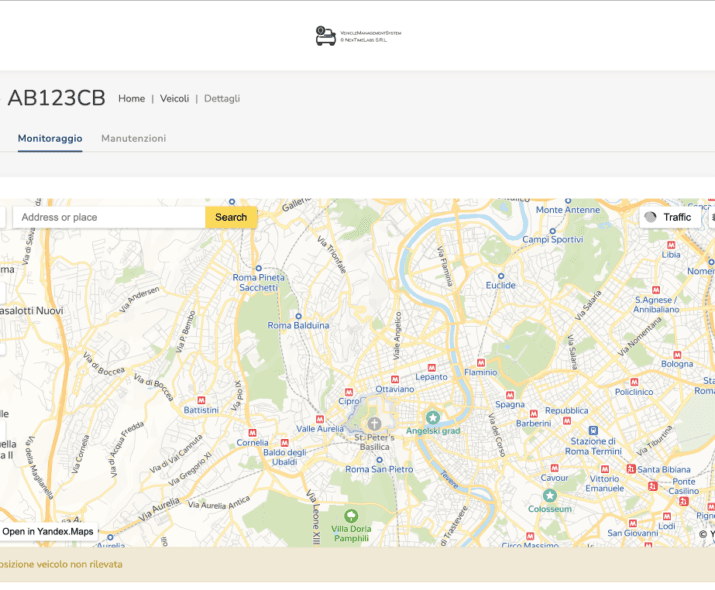Click the Santa Bibiana tram stop icon
Viewport: 715px width, 590px height.
631,469
